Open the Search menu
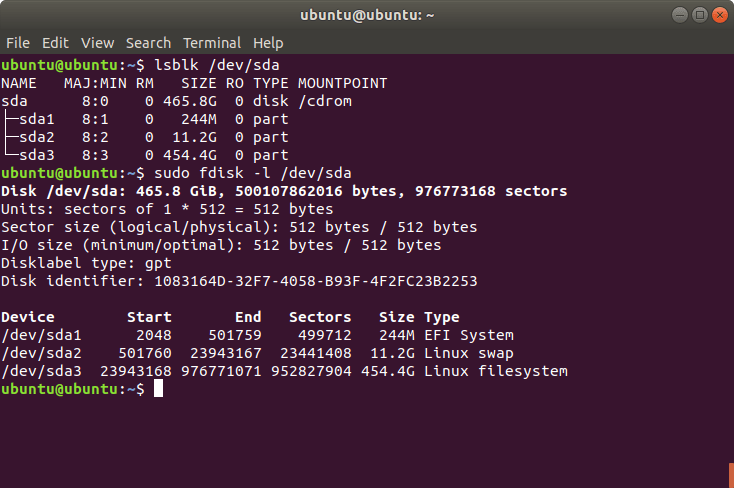Image resolution: width=734 pixels, height=488 pixels. (148, 43)
